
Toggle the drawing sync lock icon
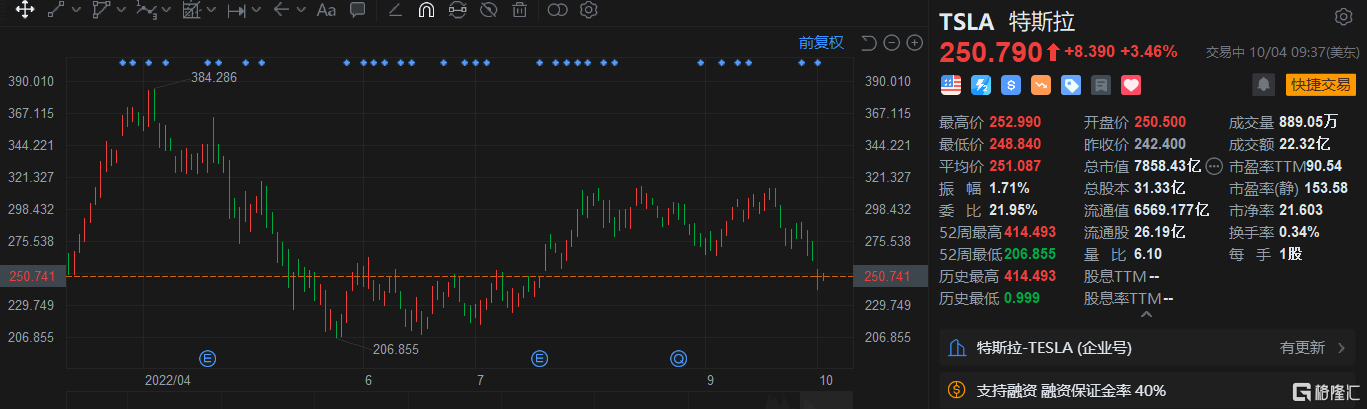pos(457,11)
